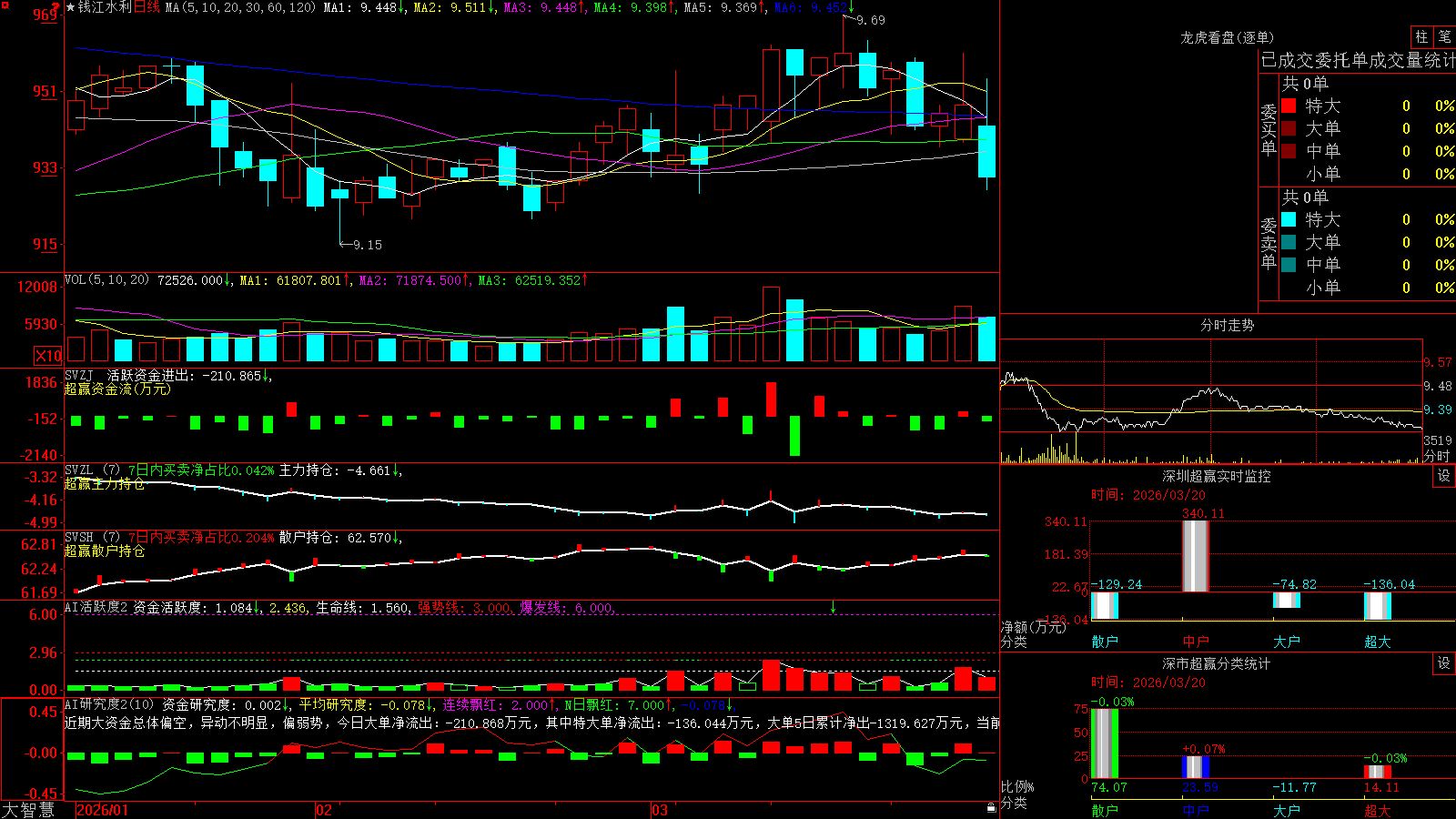Open 设 settings for 深圳超赢实时监控
Image resolution: width=1456 pixels, height=819 pixels.
click(x=1444, y=476)
